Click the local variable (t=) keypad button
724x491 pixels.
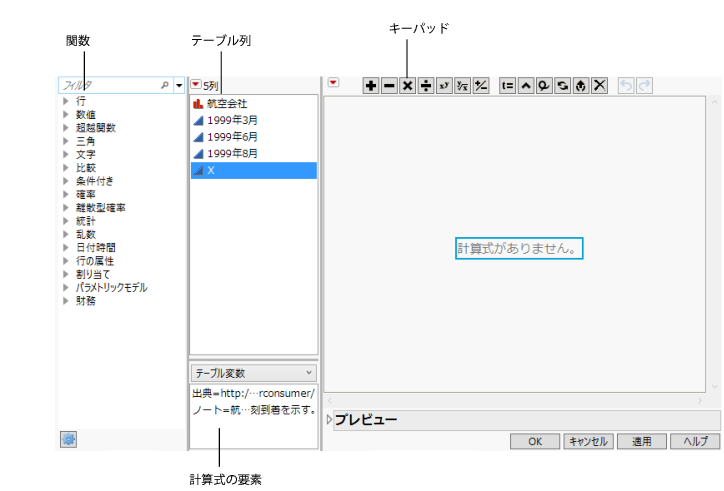pos(507,85)
